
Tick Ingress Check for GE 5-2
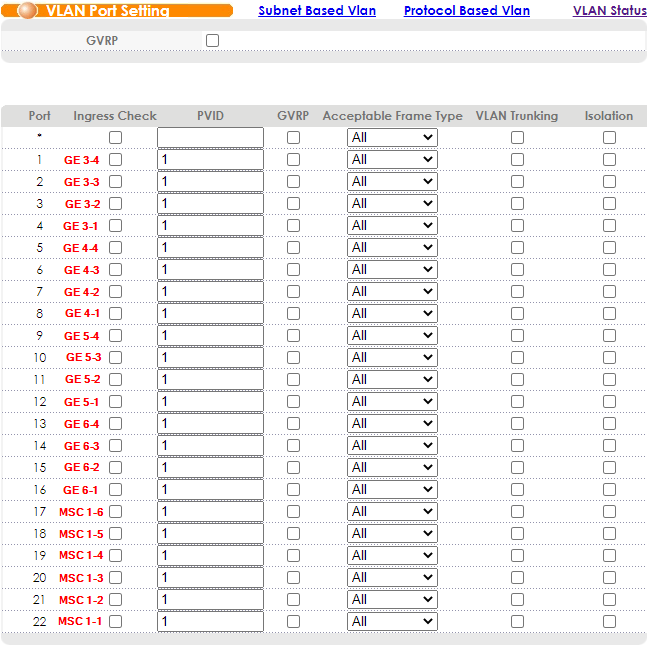(x=115, y=380)
